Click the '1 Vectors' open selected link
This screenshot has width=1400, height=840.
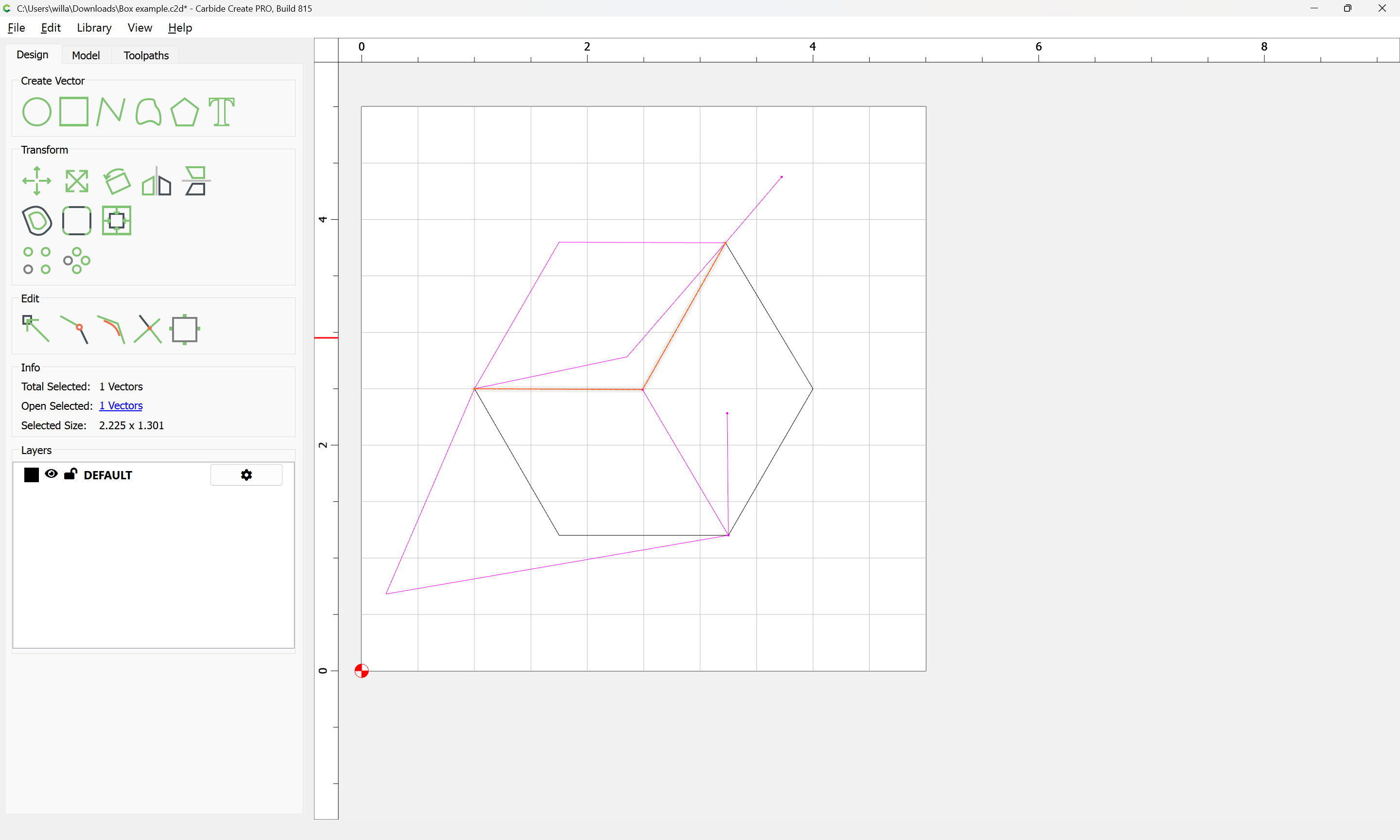pos(121,406)
